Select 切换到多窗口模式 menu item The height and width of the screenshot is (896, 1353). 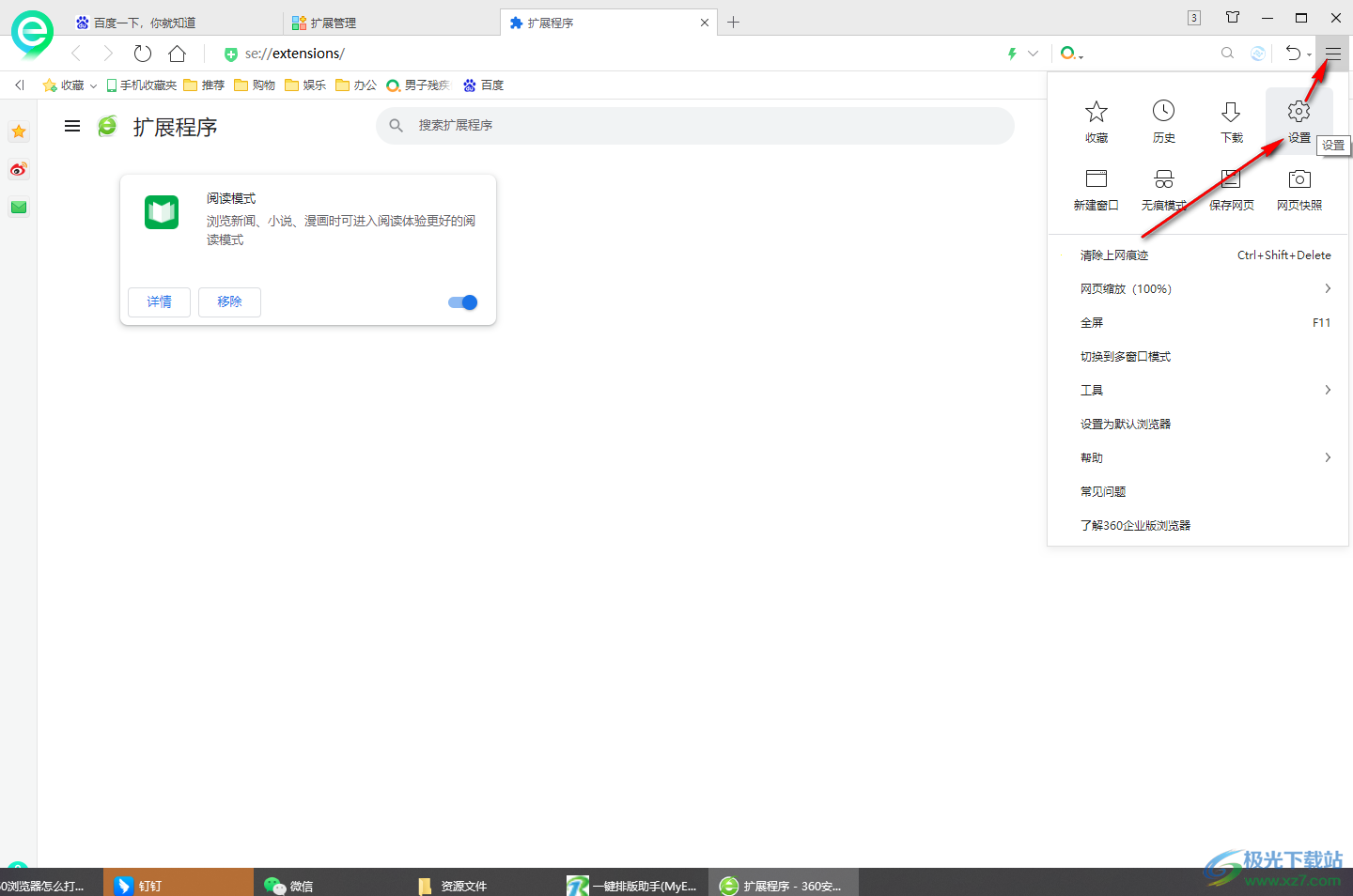click(1198, 357)
